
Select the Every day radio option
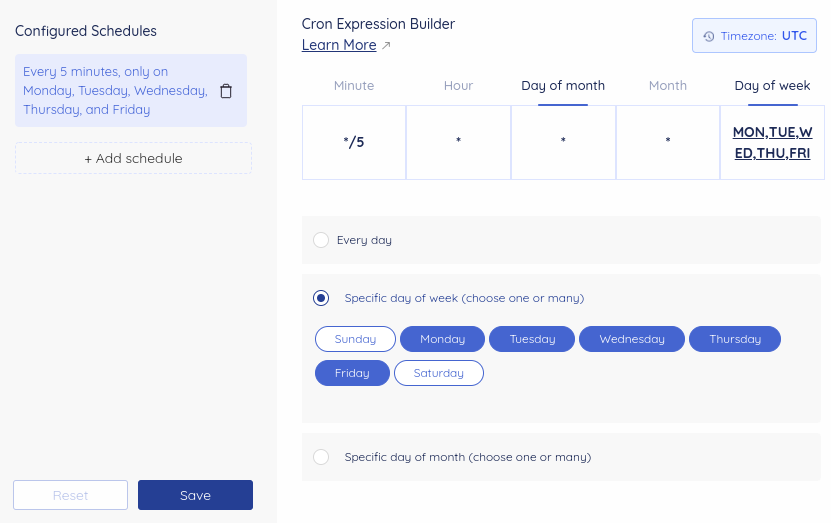321,240
